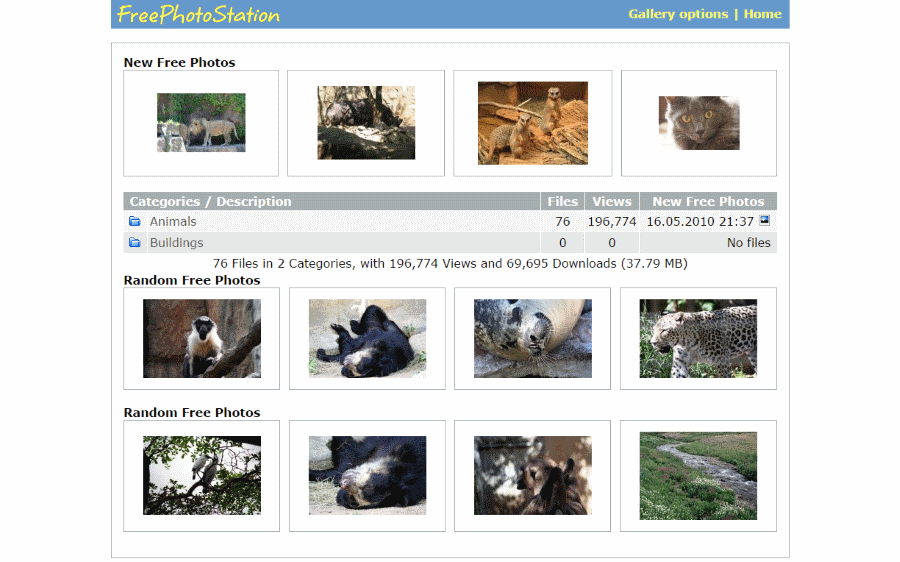Viewport: 900px width, 562px height.
Task: Open the gray cat thumbnail
Action: tap(699, 123)
